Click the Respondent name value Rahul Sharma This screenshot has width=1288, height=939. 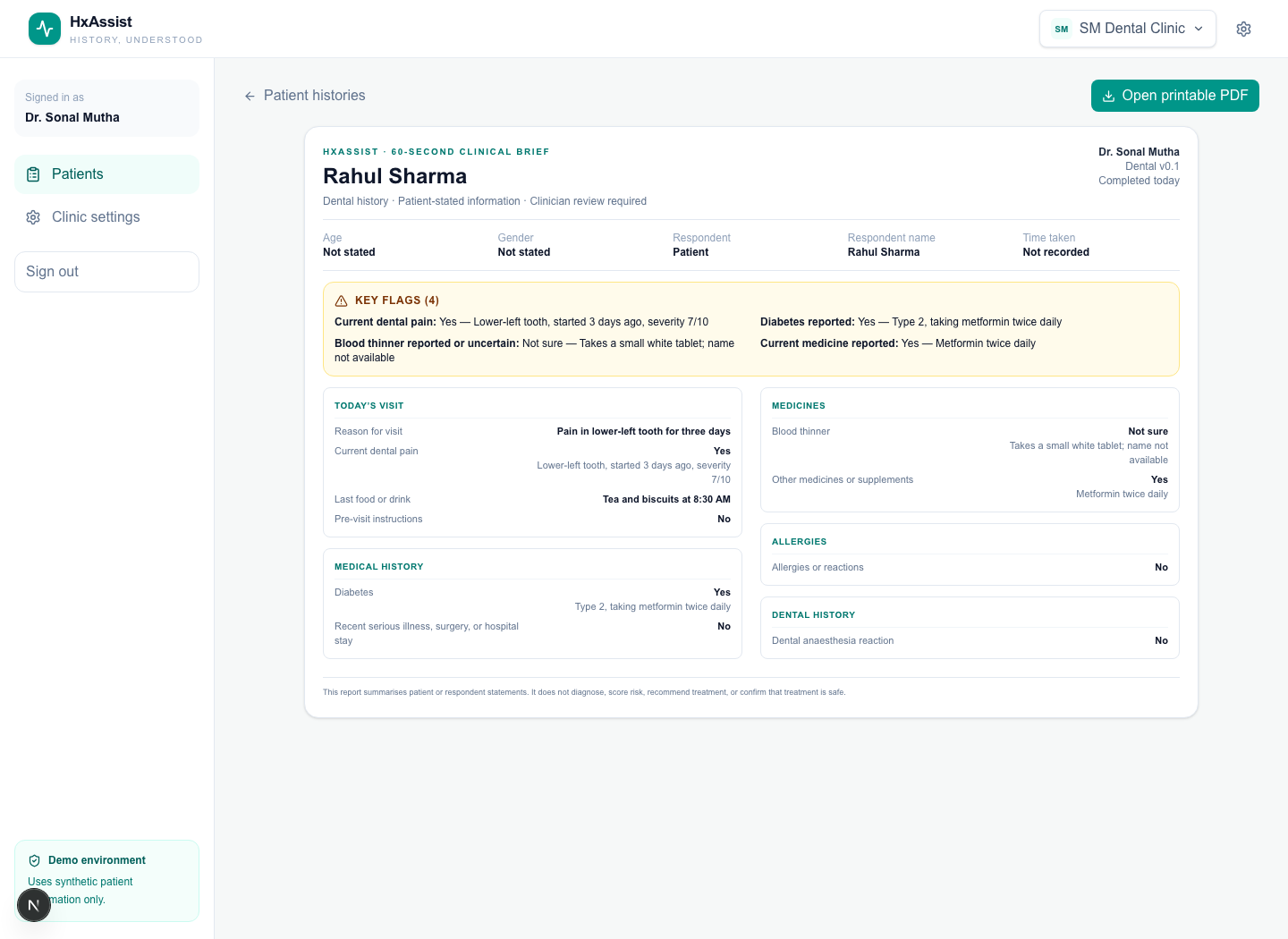point(884,252)
